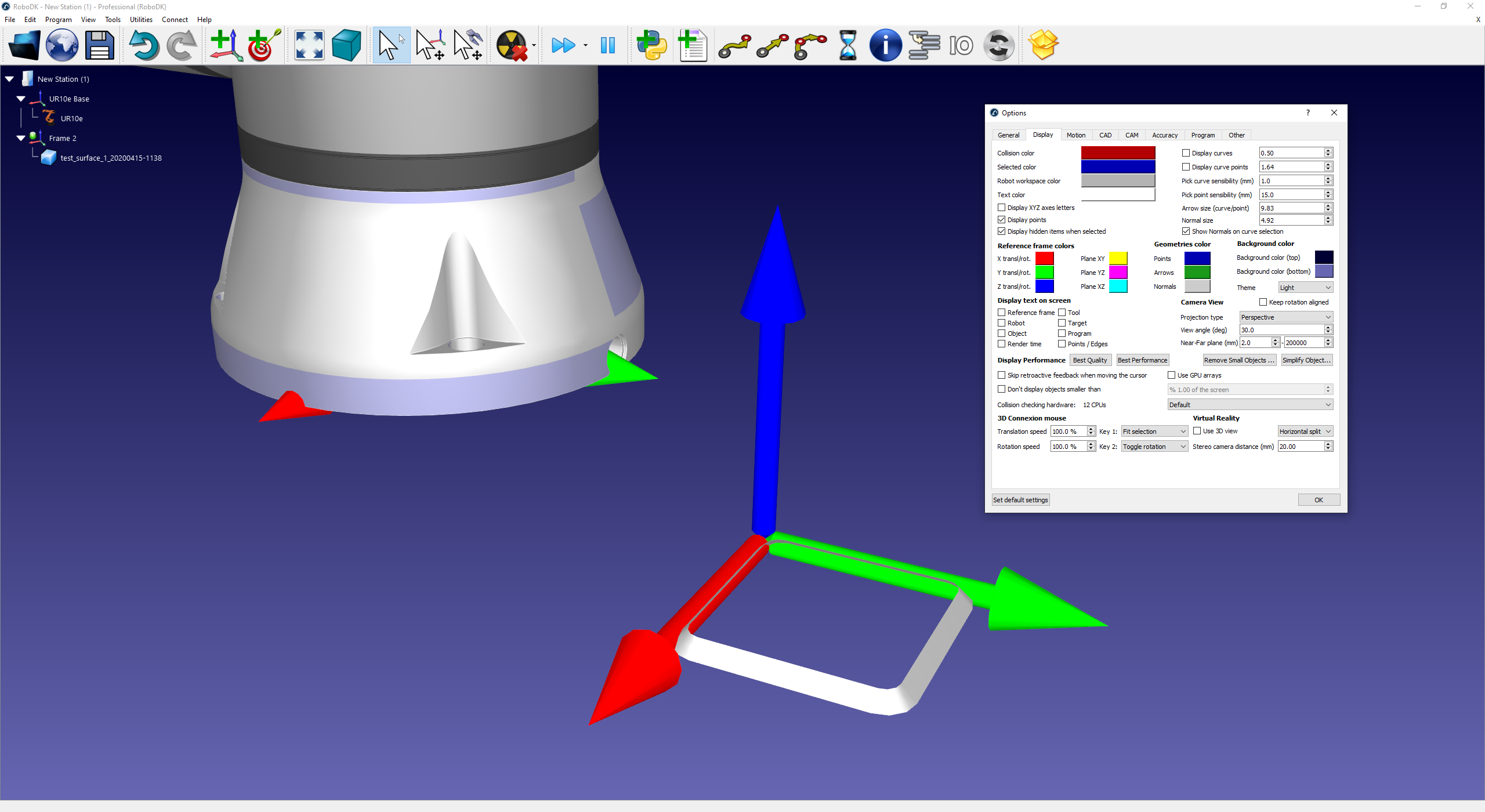Open a station file with the folder icon

pyautogui.click(x=24, y=45)
